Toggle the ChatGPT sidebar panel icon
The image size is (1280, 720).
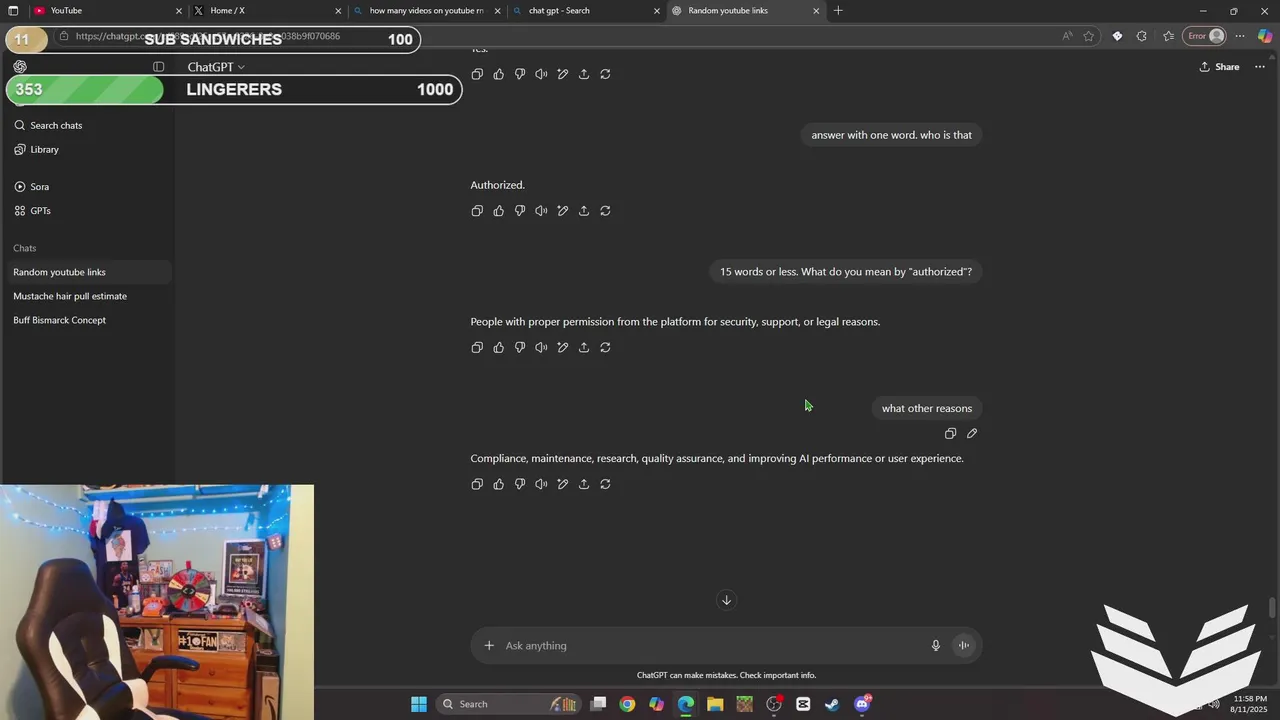pos(158,67)
